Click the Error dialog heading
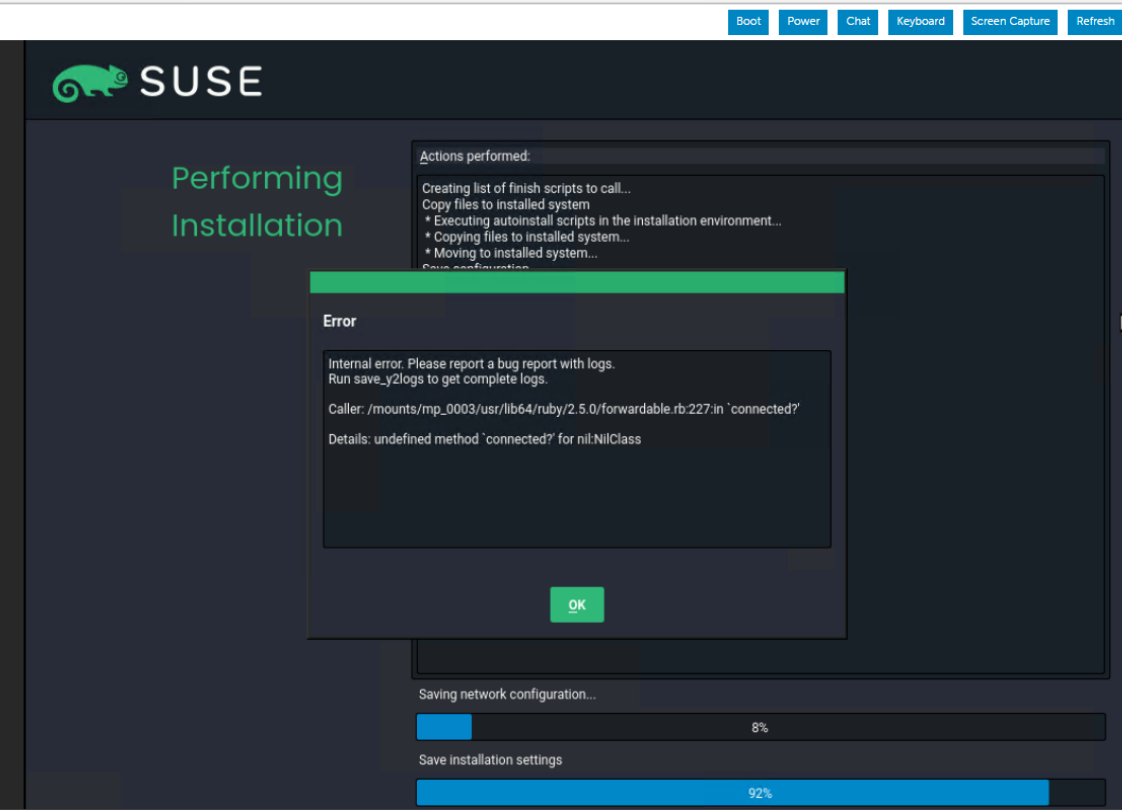Viewport: 1122px width, 810px height. 339,321
